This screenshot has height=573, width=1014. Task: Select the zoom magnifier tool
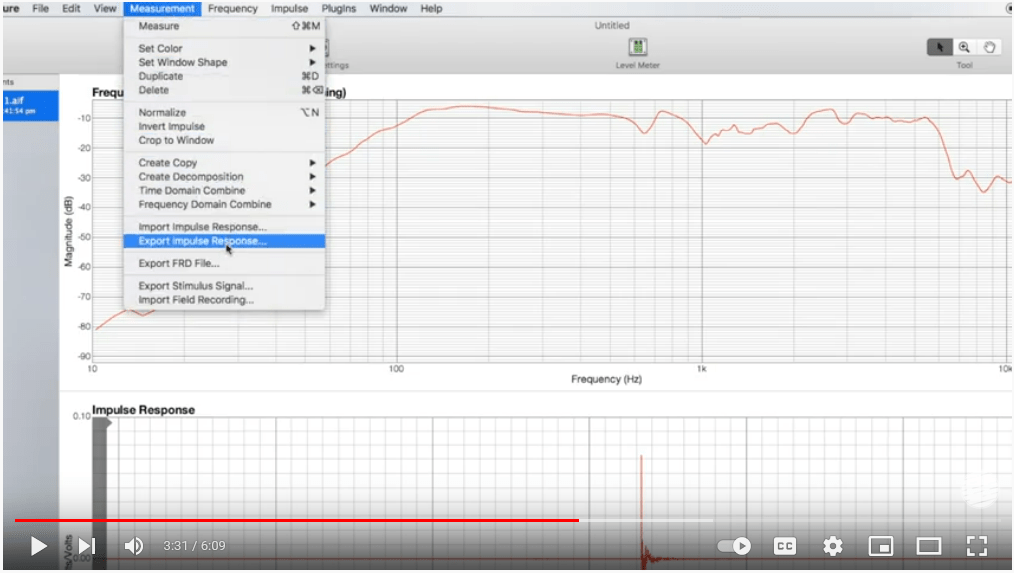964,47
